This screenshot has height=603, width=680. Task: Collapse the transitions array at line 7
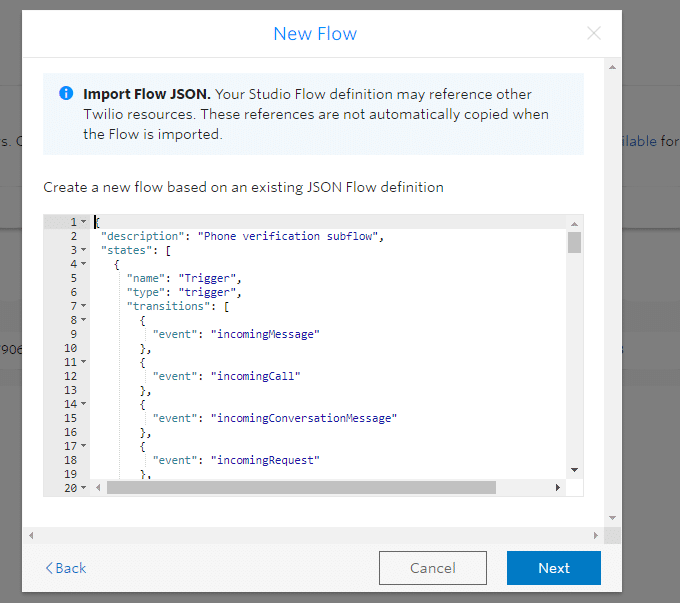[83, 306]
